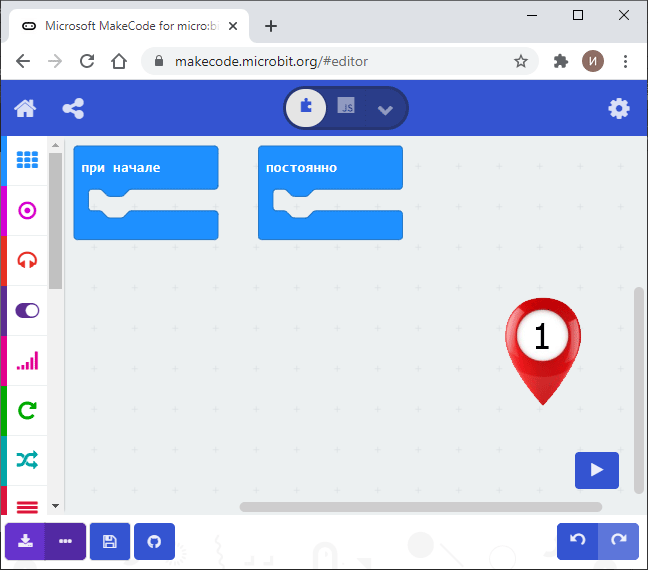648x570 pixels.
Task: Open the Music blocks category
Action: coord(27,260)
